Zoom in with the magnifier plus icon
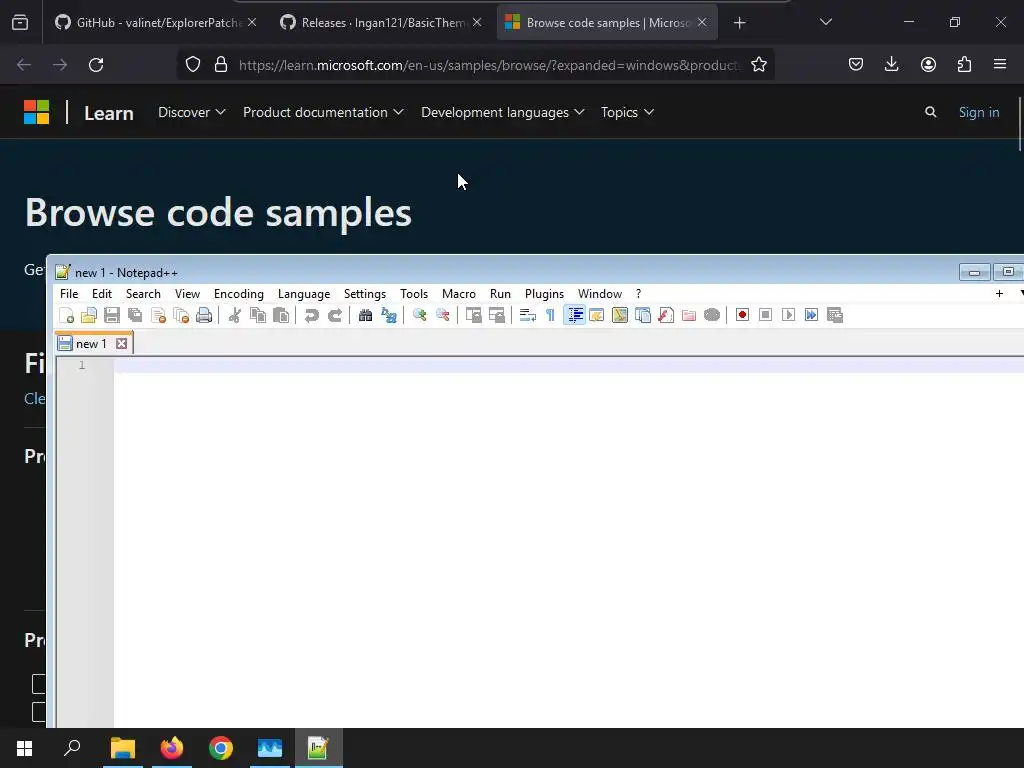 pos(420,315)
